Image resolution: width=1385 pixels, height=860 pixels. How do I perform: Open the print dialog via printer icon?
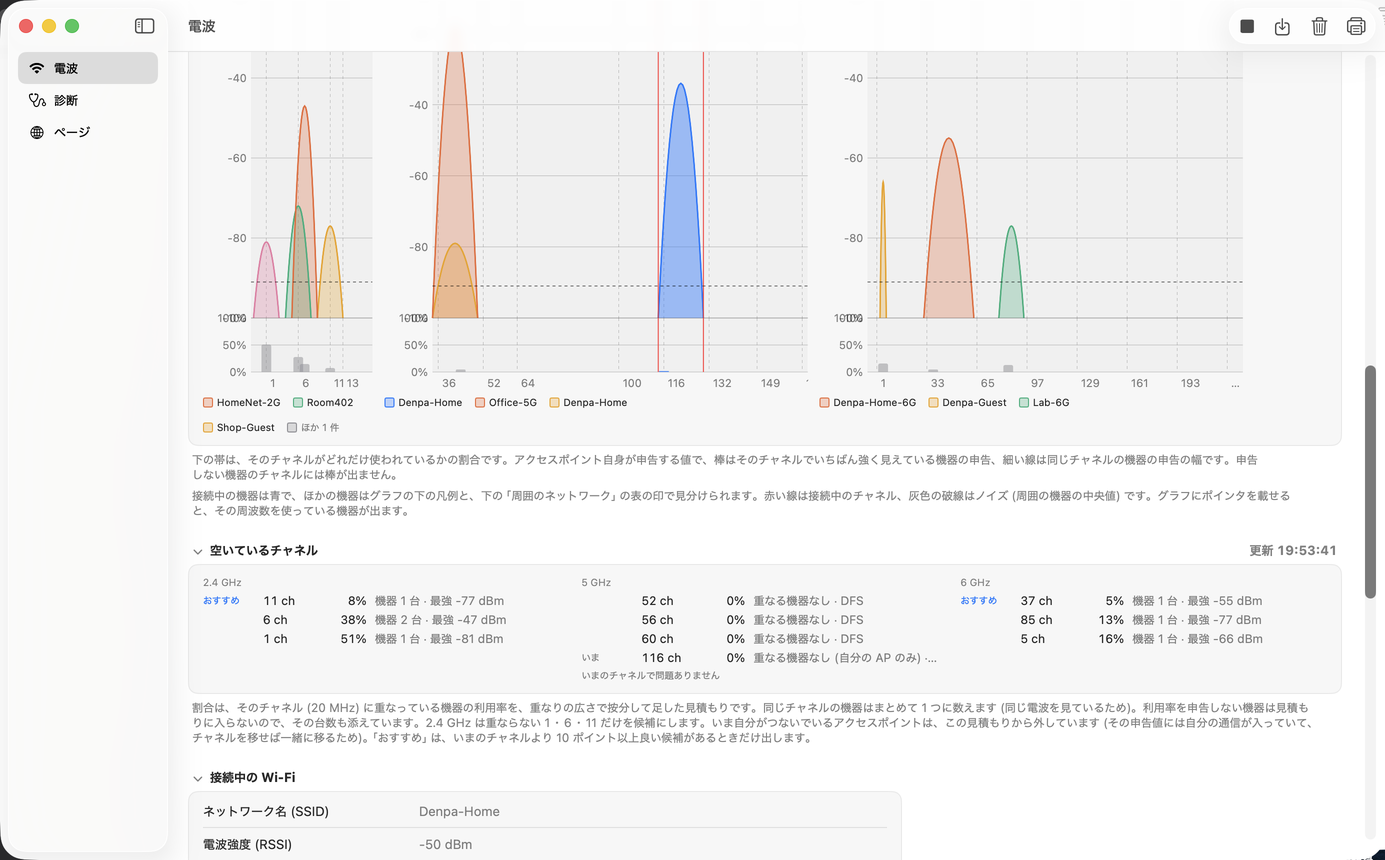coord(1356,27)
